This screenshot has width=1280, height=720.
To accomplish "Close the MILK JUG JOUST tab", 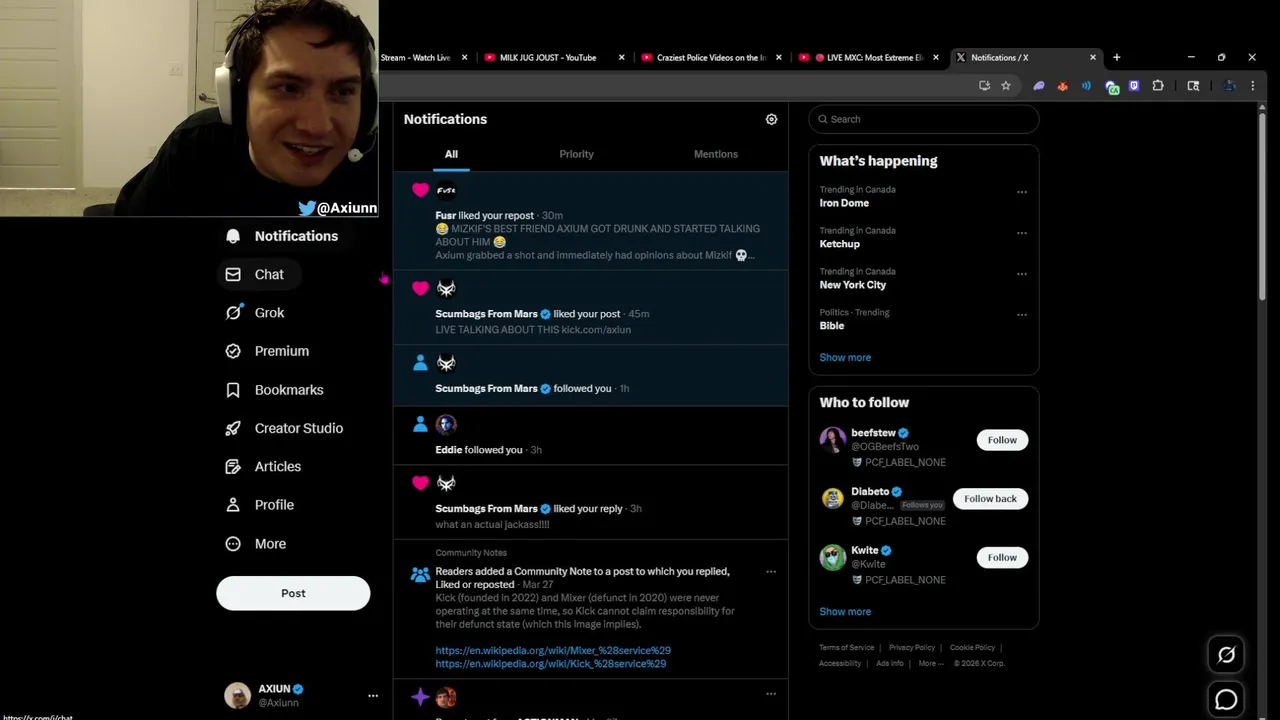I will coord(621,58).
